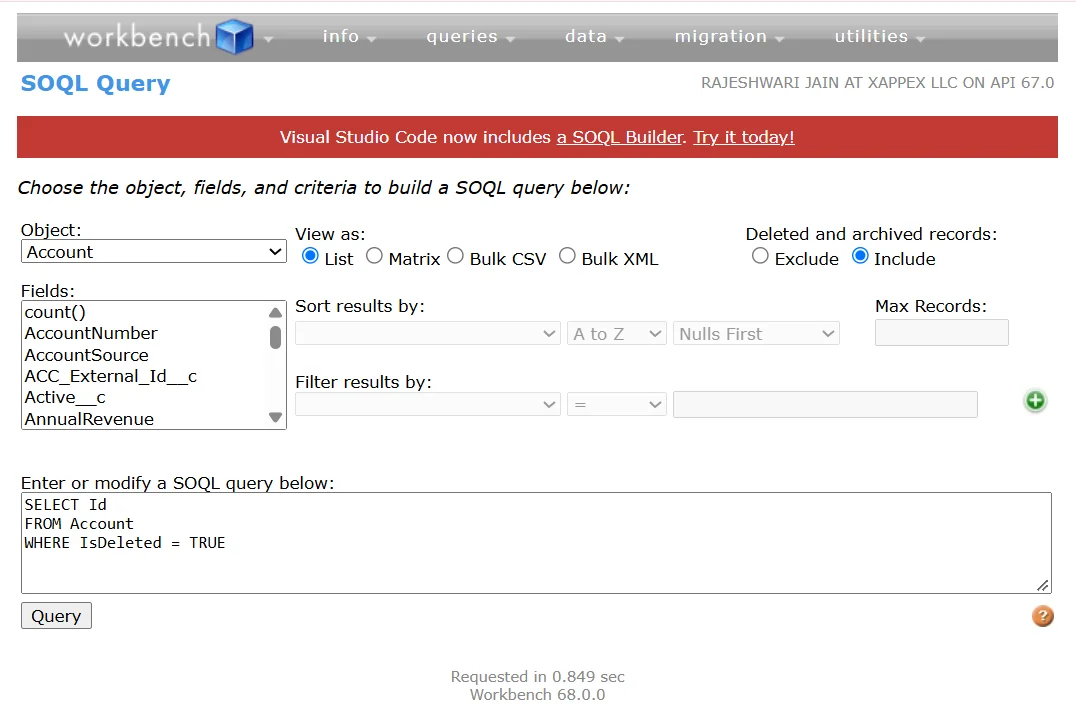Screen dimensions: 1076x722
Task: Open the Sort results by field dropdown
Action: pos(428,334)
